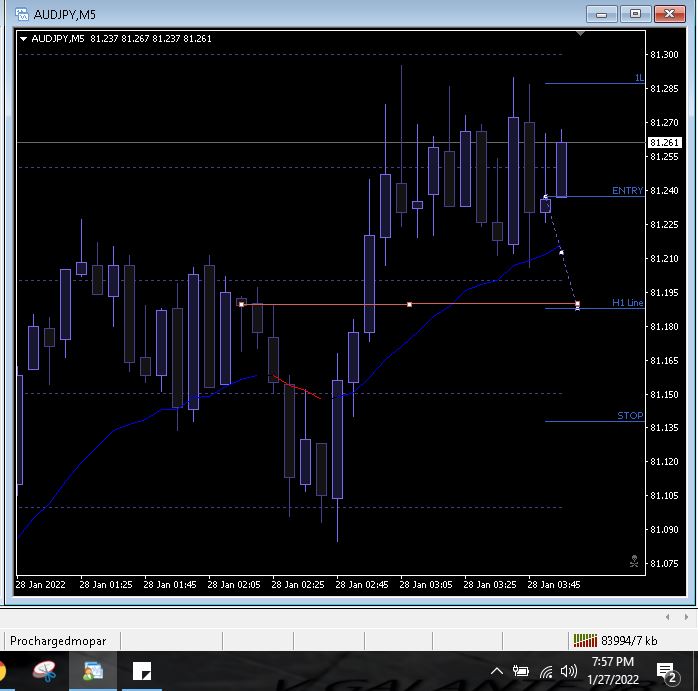Image resolution: width=698 pixels, height=691 pixels.
Task: Open the volume speaker tray icon
Action: click(569, 671)
